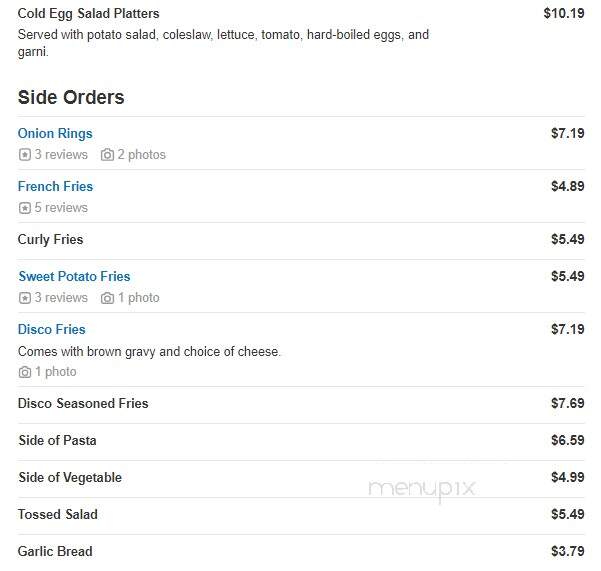The height and width of the screenshot is (571, 601).
Task: Click the star review icon under Onion Rings
Action: coord(25,155)
